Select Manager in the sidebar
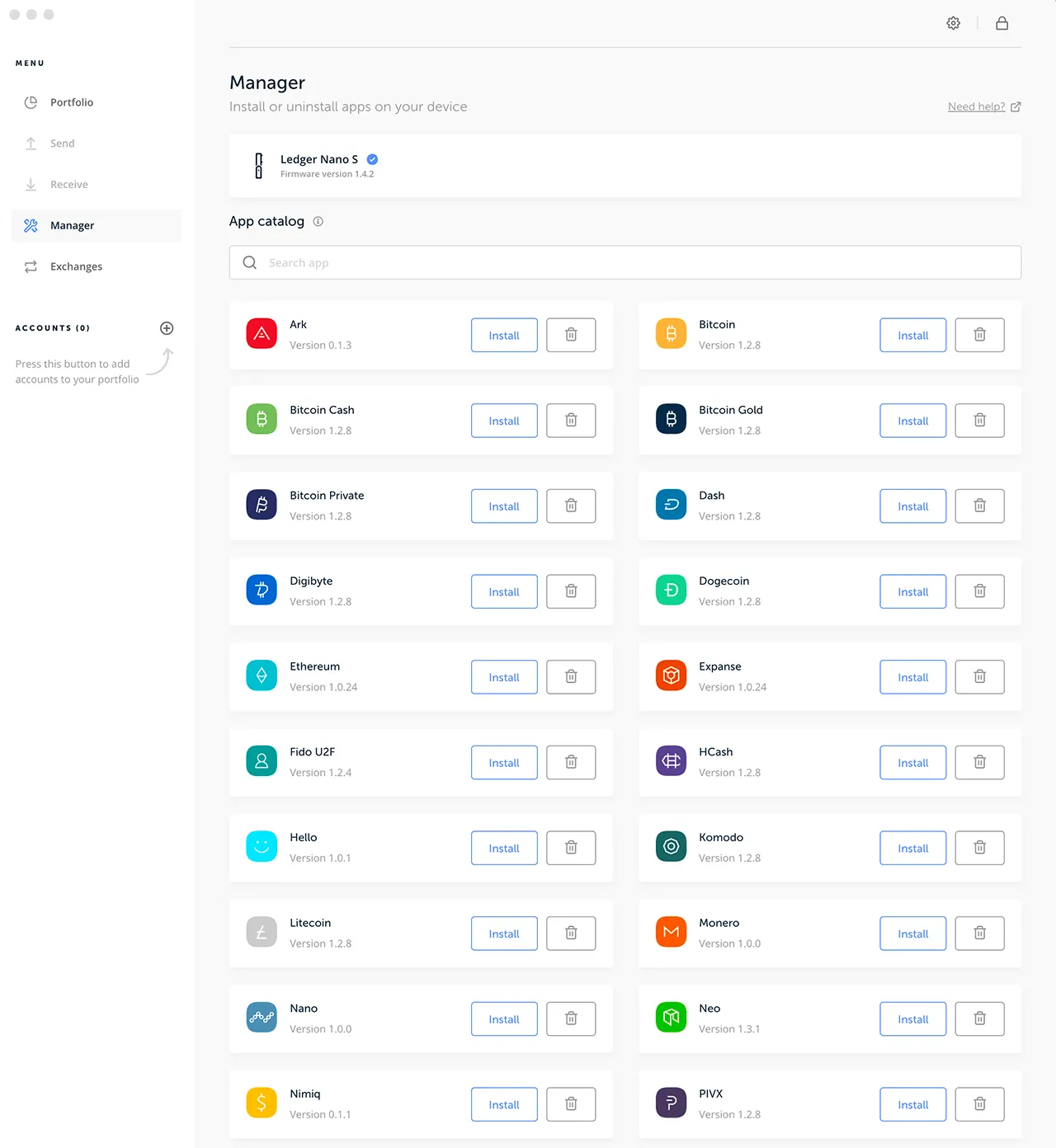This screenshot has width=1056, height=1148. pos(97,225)
